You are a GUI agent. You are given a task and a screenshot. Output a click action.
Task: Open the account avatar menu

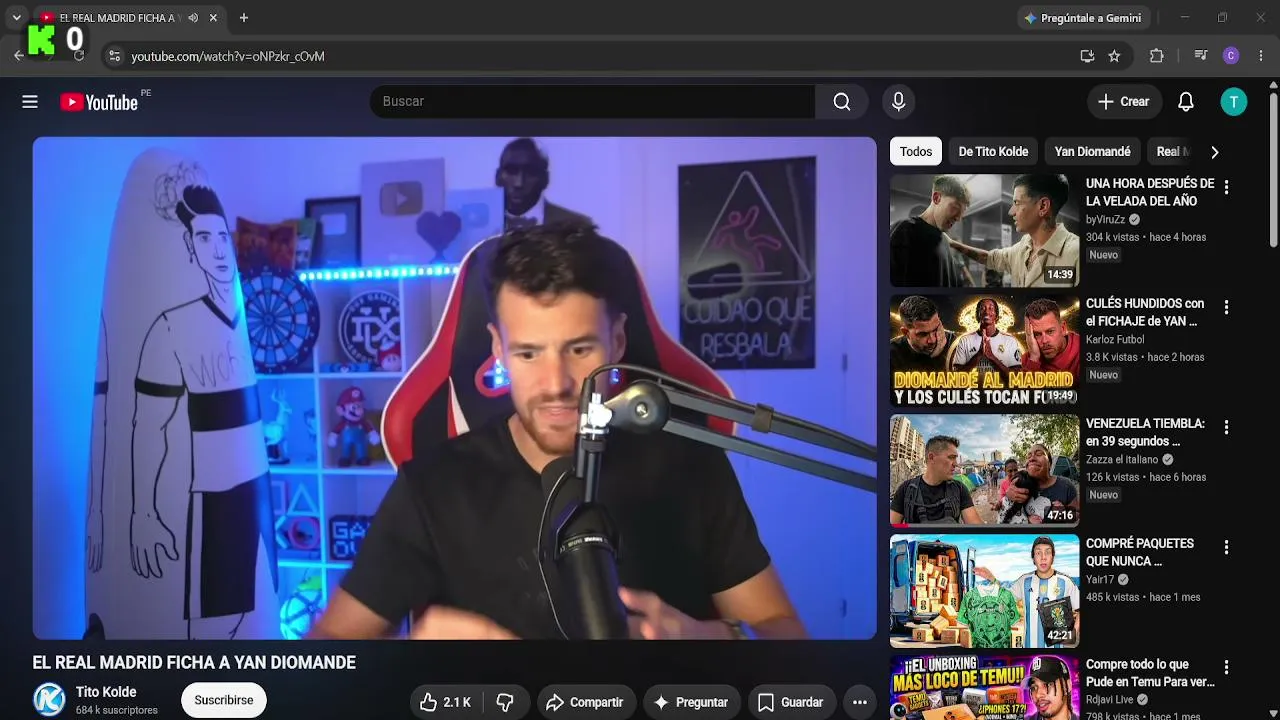pos(1234,101)
